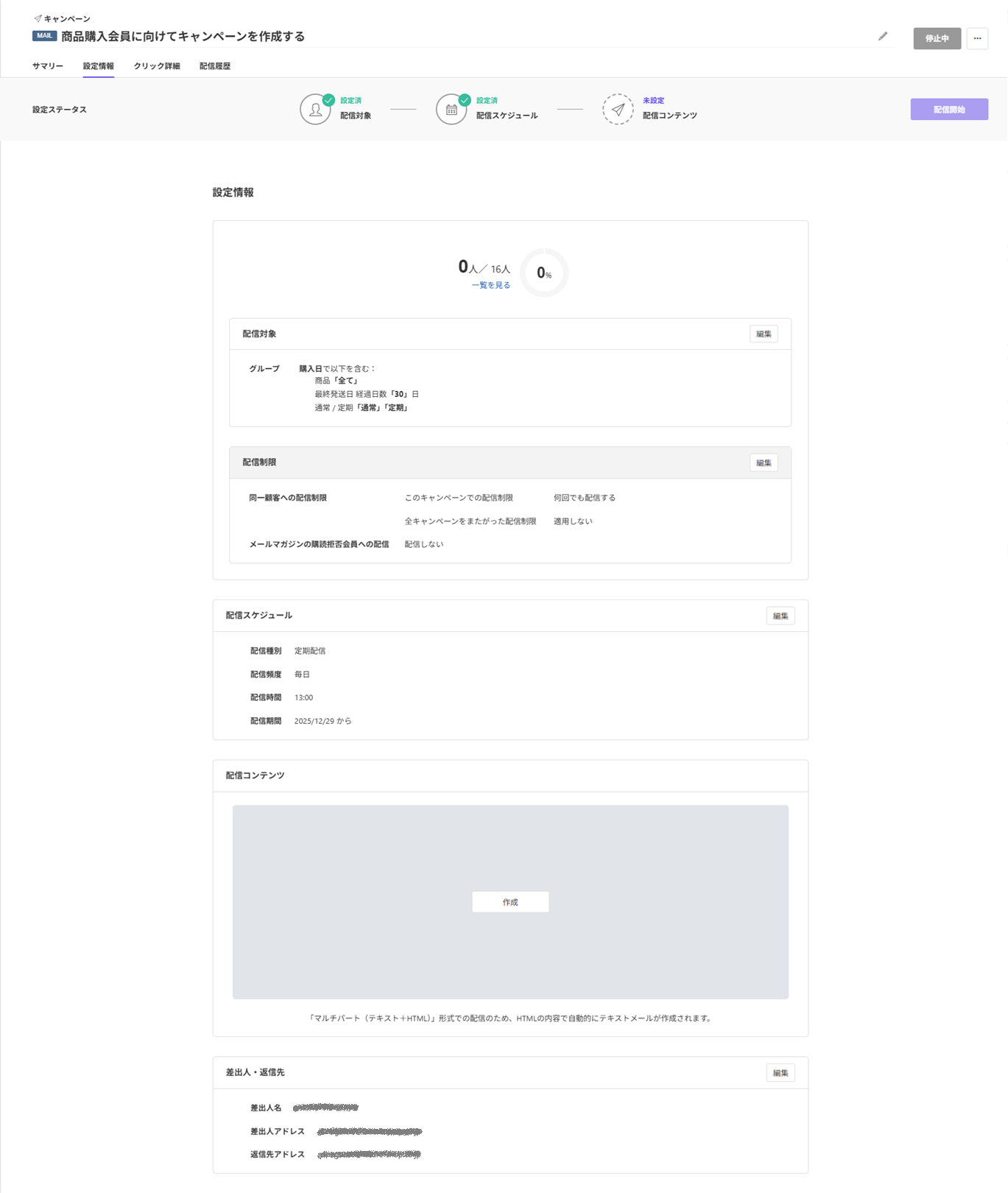
Task: Click the pencil edit icon beside campaign title
Action: [x=882, y=36]
